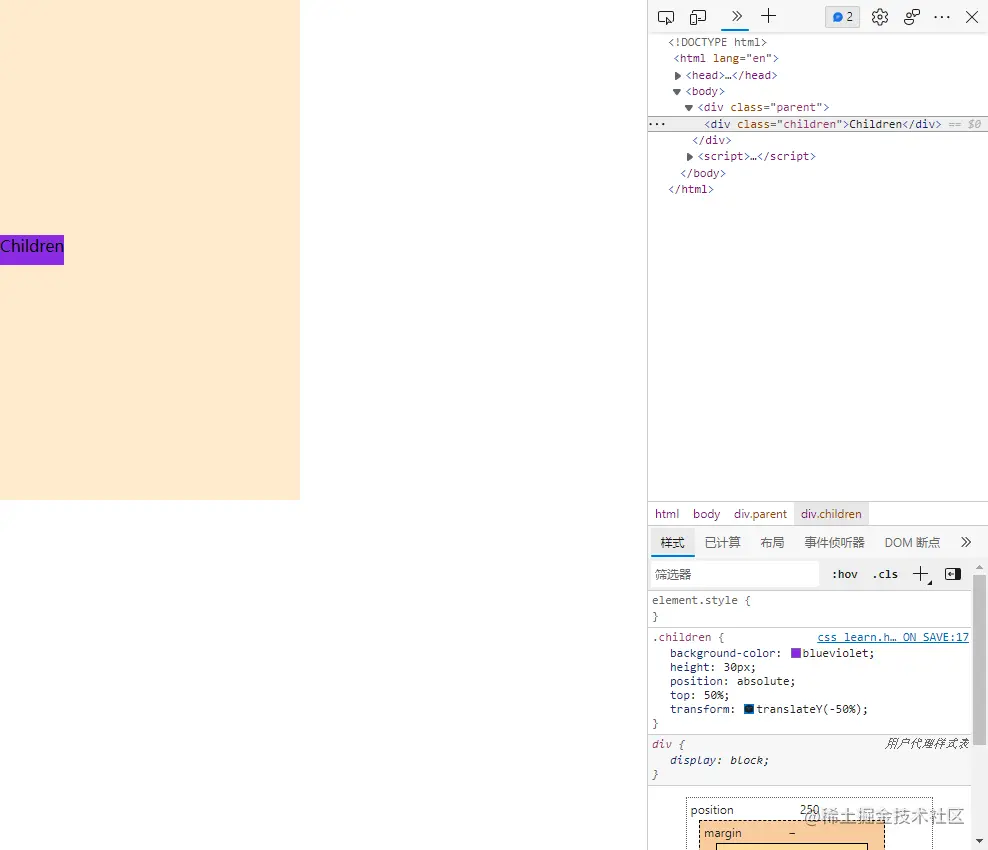This screenshot has width=988, height=850.
Task: Toggle the :hov element state button
Action: tap(844, 575)
